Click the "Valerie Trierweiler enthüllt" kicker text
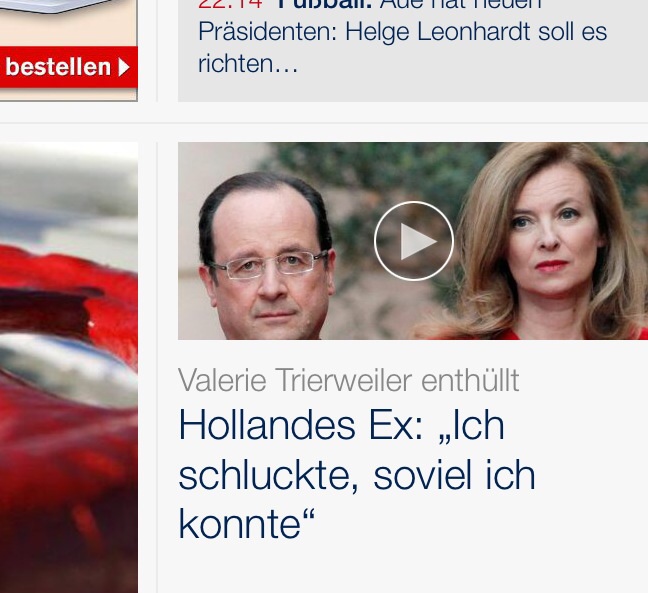Viewport: 648px width, 593px height. (348, 380)
